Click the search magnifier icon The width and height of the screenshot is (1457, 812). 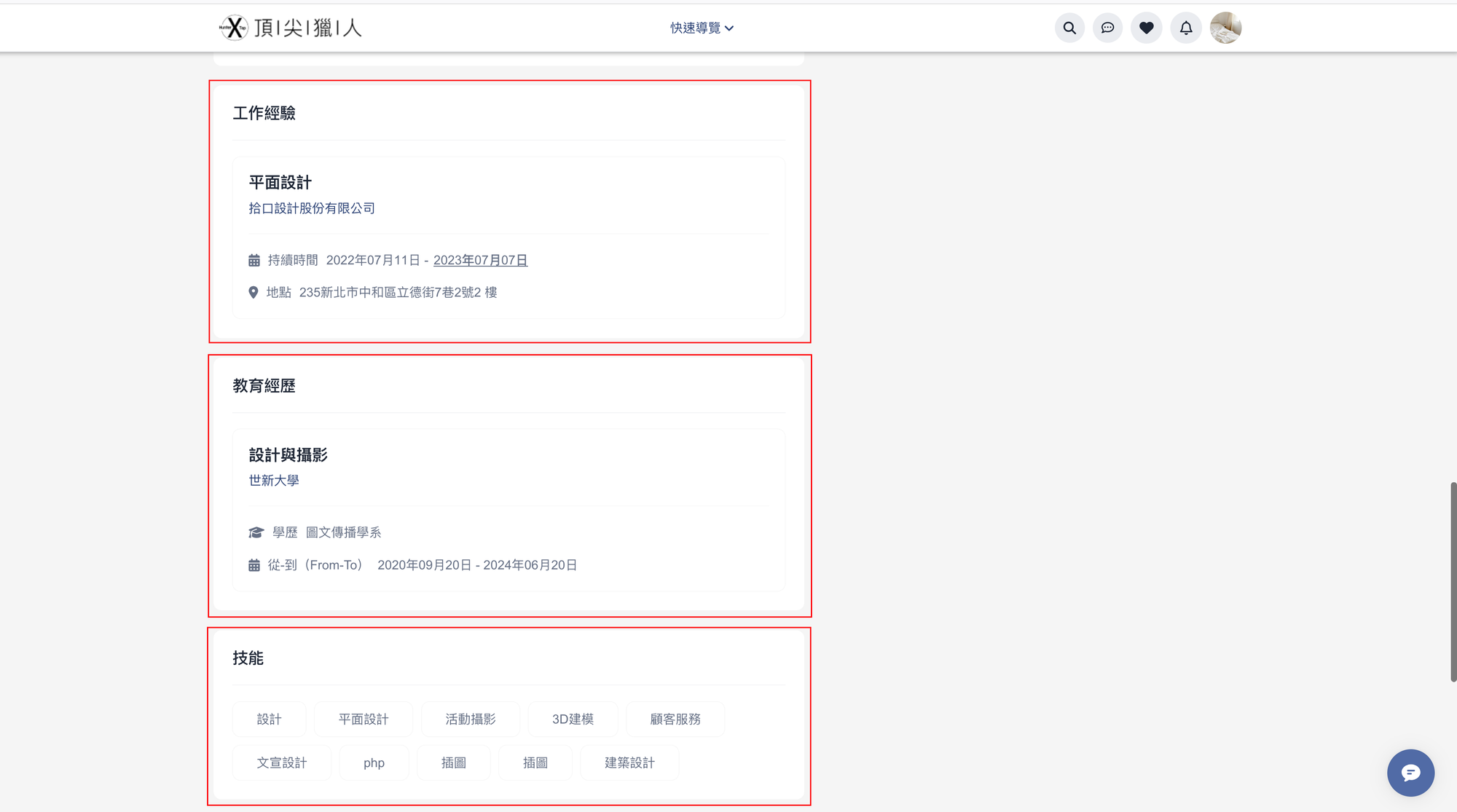[1069, 28]
